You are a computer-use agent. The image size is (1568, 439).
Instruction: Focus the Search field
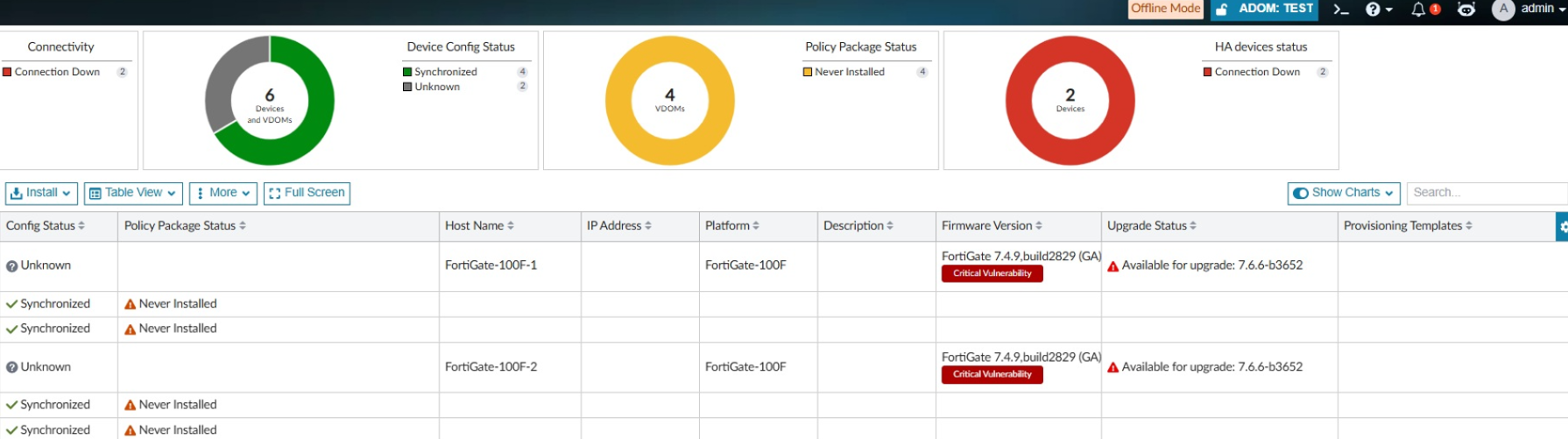coord(1487,193)
